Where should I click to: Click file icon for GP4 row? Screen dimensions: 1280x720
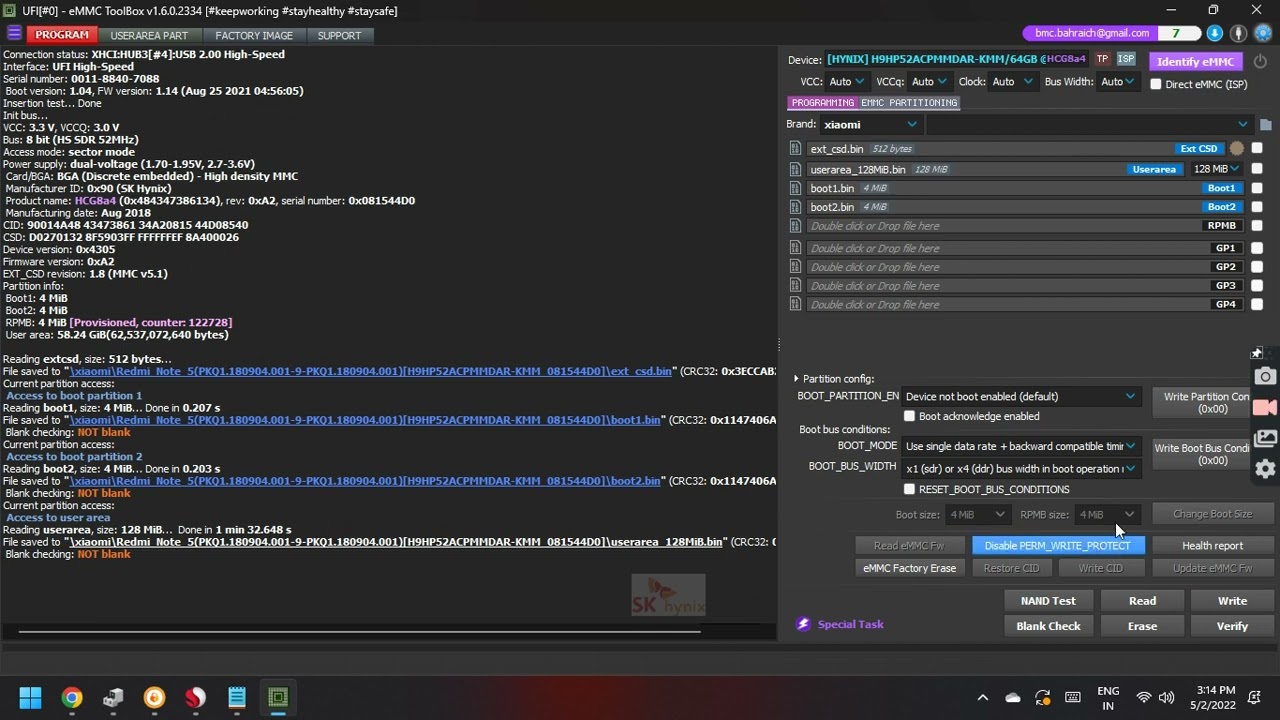(x=795, y=304)
